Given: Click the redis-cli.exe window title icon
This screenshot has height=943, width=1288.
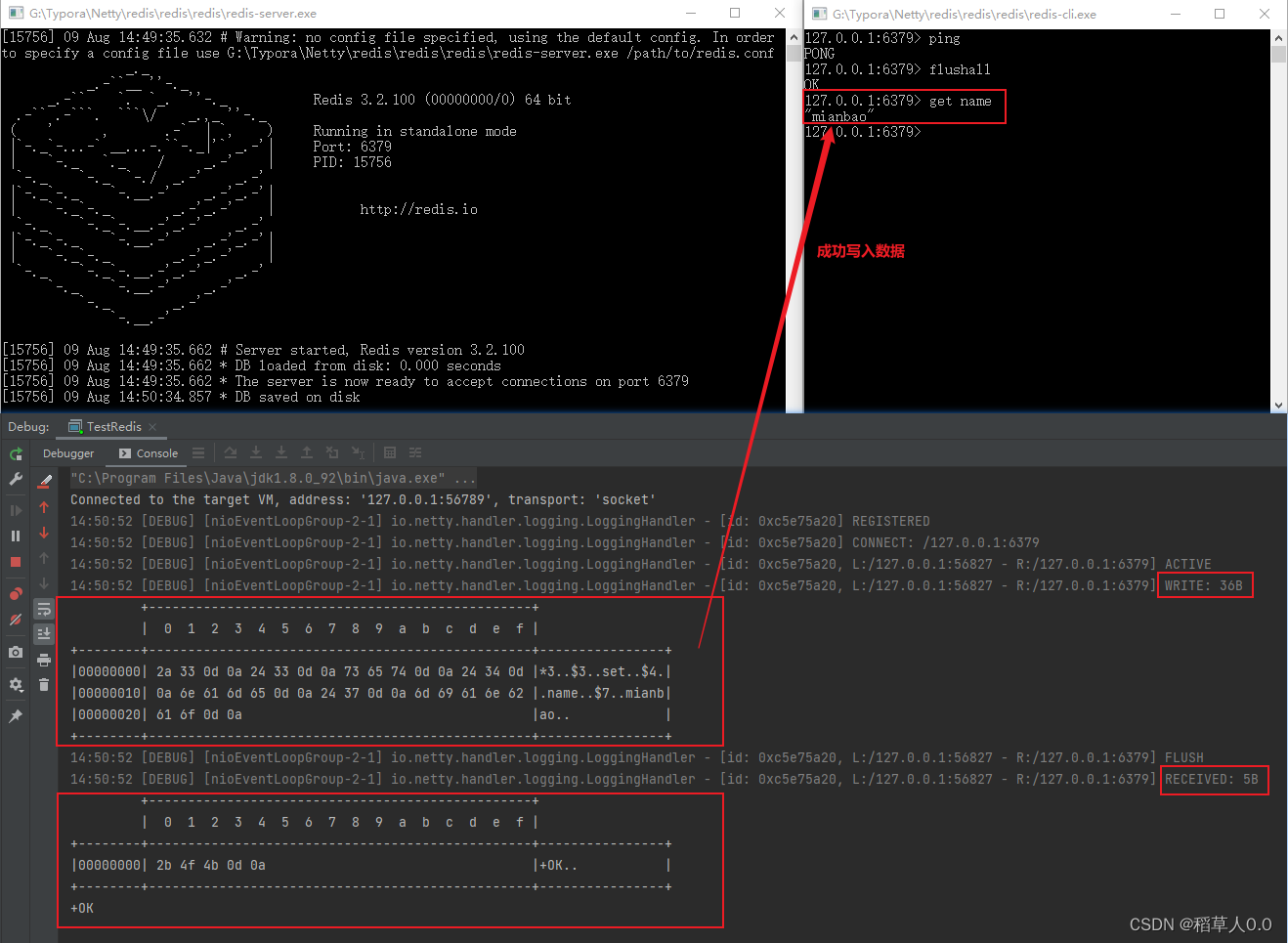Looking at the screenshot, I should [819, 14].
